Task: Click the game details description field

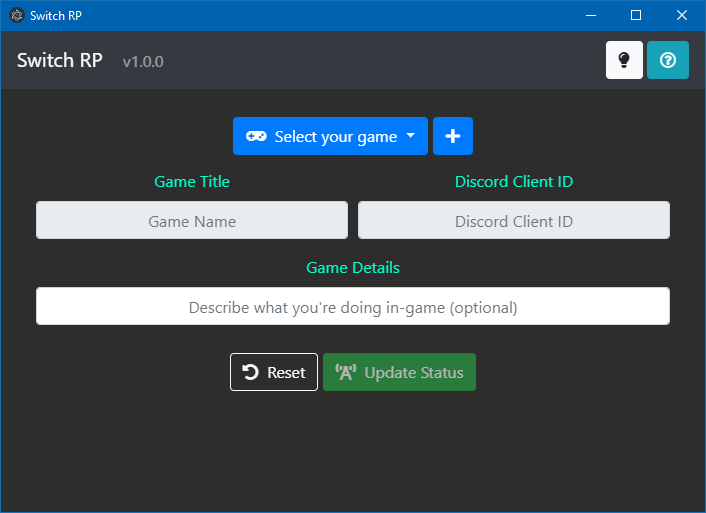Action: [353, 306]
